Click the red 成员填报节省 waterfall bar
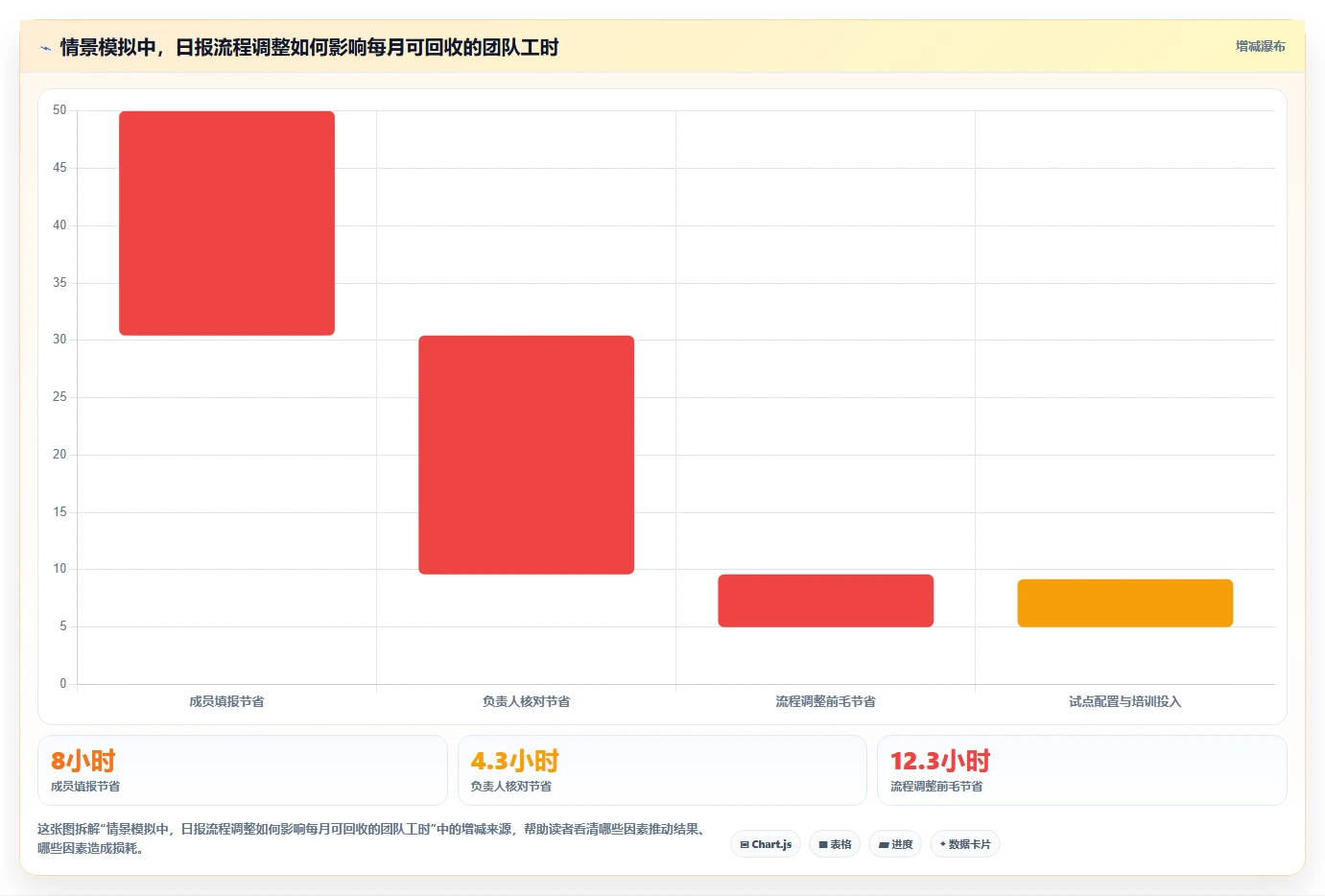The height and width of the screenshot is (896, 1325). click(x=226, y=224)
